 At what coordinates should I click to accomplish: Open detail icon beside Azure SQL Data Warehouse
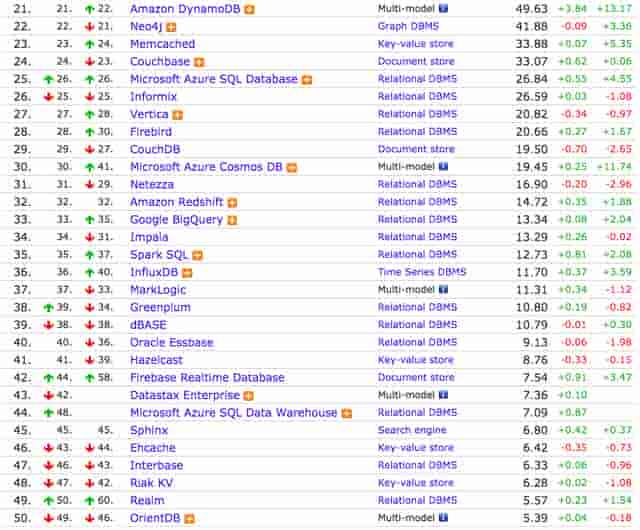(347, 414)
